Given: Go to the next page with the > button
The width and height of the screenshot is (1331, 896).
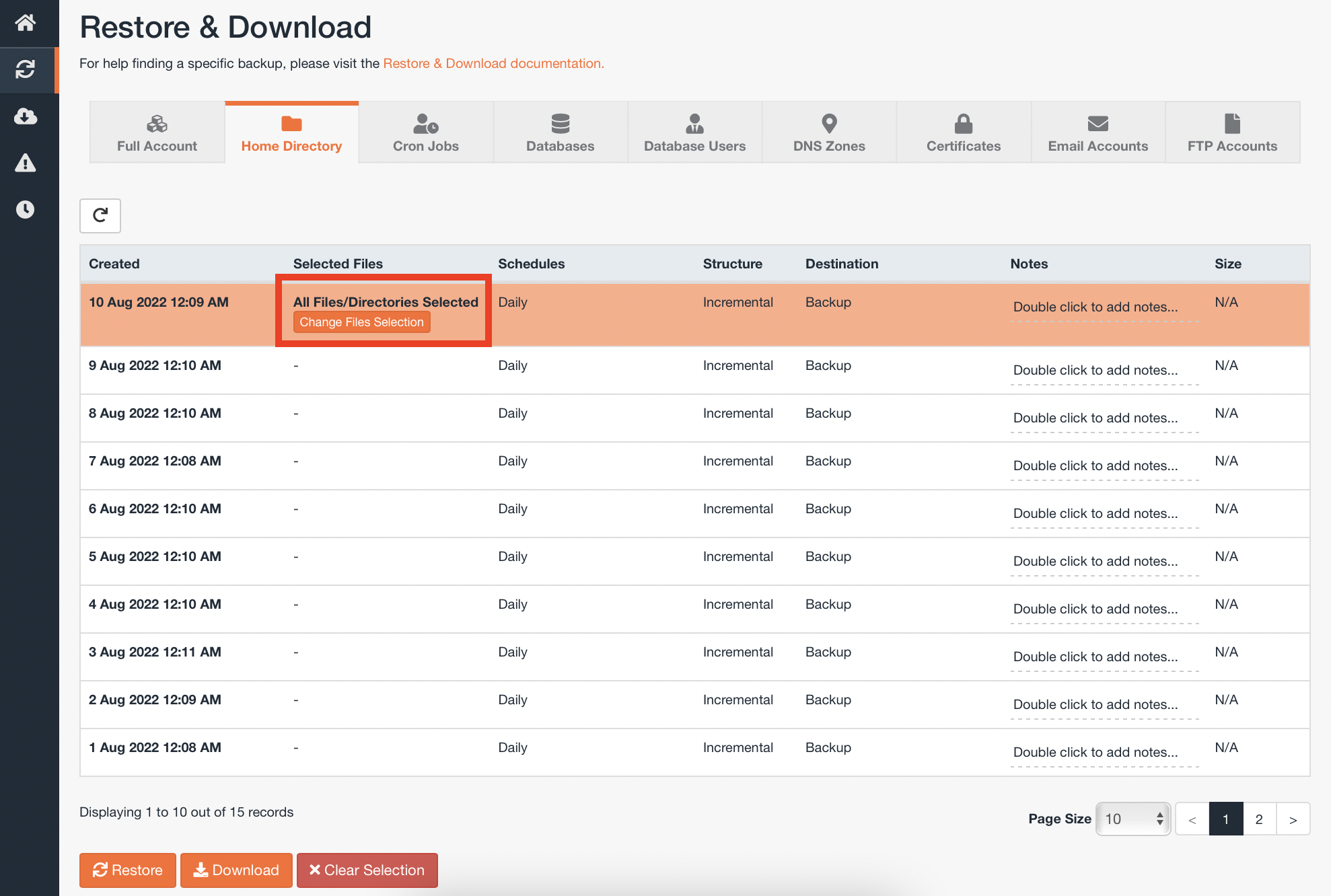Looking at the screenshot, I should [1293, 819].
